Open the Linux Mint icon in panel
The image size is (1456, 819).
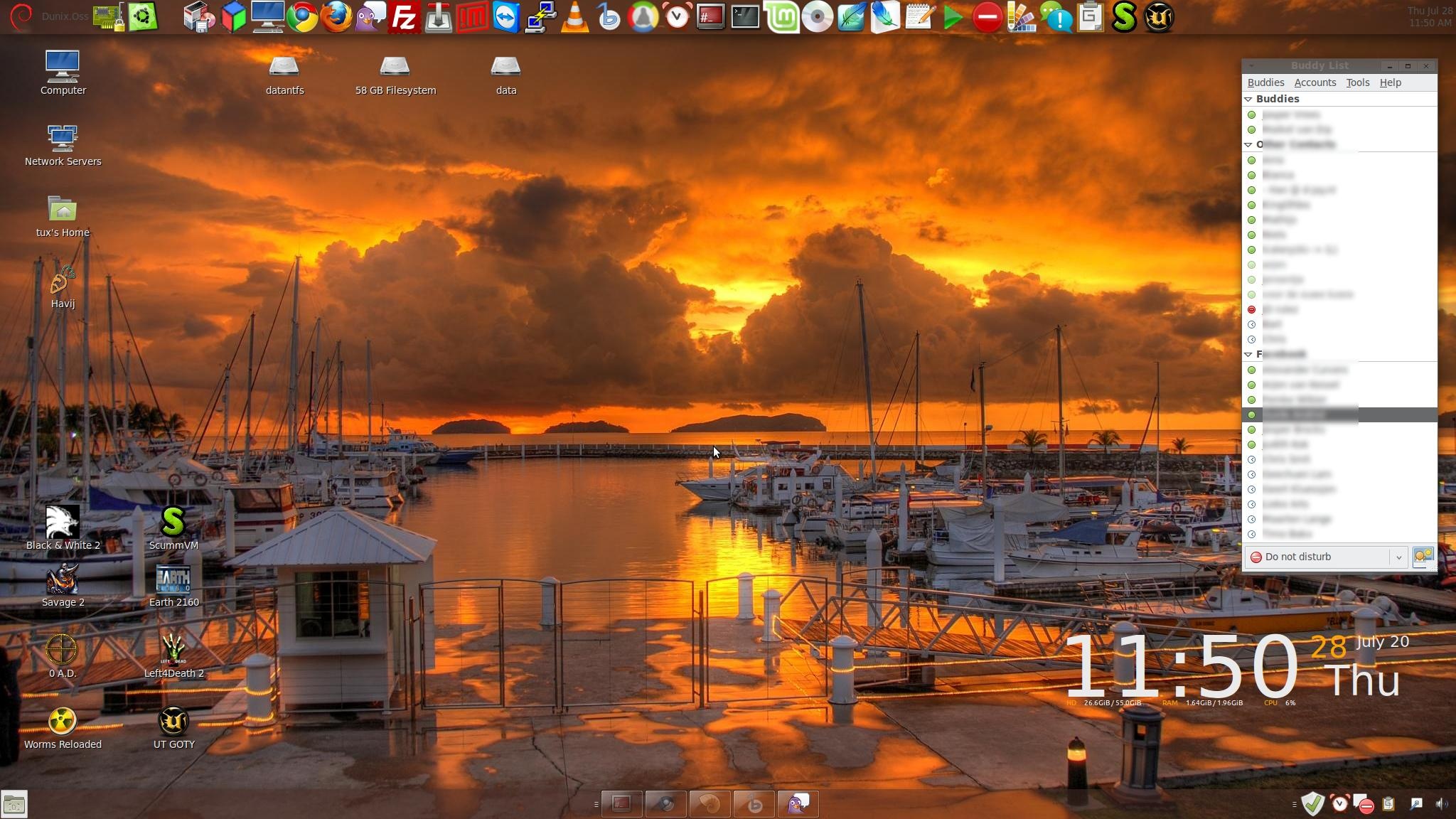pyautogui.click(x=781, y=17)
